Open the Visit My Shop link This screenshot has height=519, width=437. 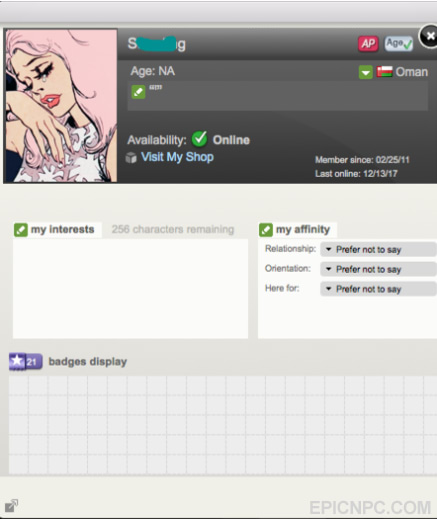coord(177,157)
